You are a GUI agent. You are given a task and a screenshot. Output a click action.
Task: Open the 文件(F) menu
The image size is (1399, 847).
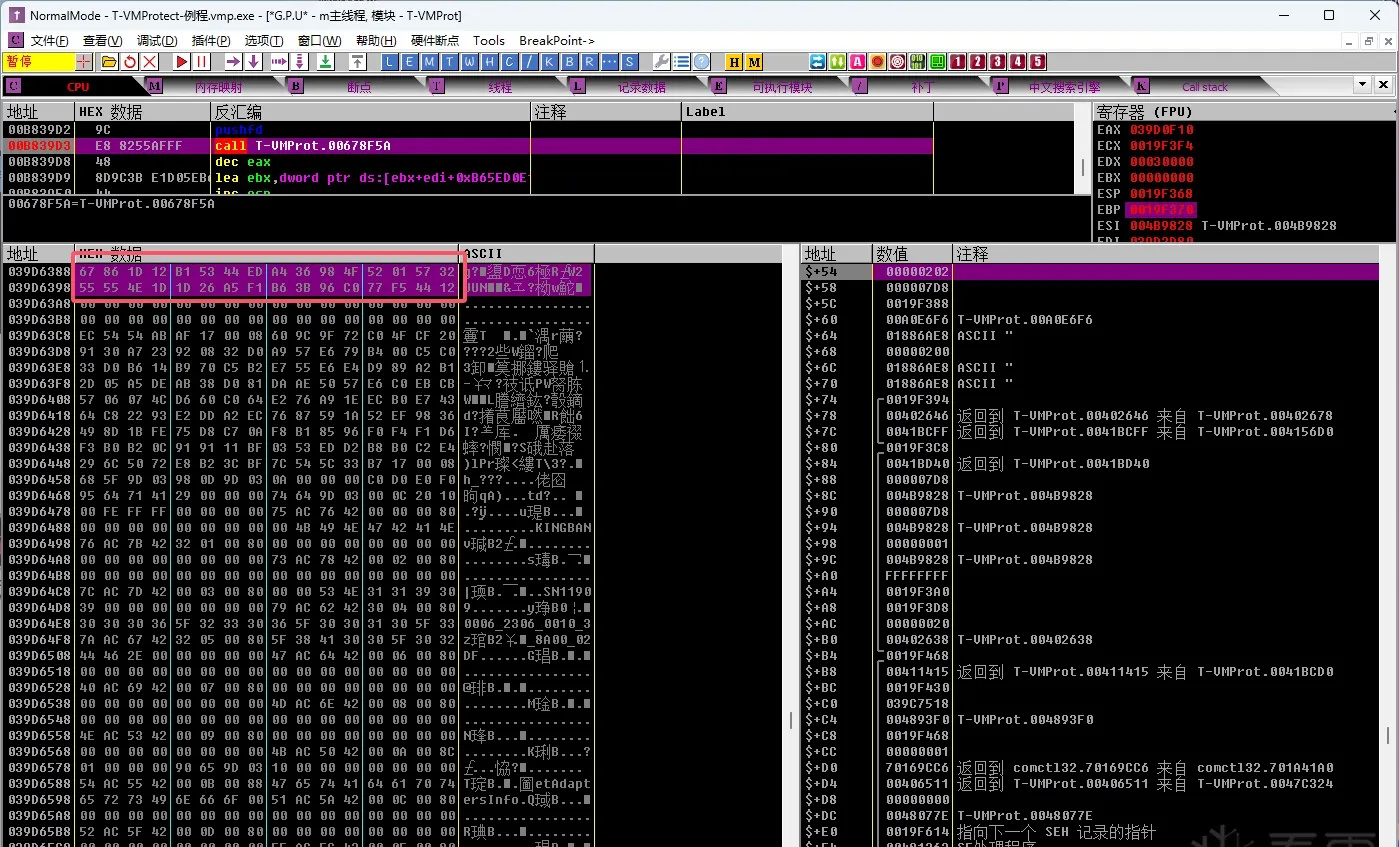coord(50,40)
